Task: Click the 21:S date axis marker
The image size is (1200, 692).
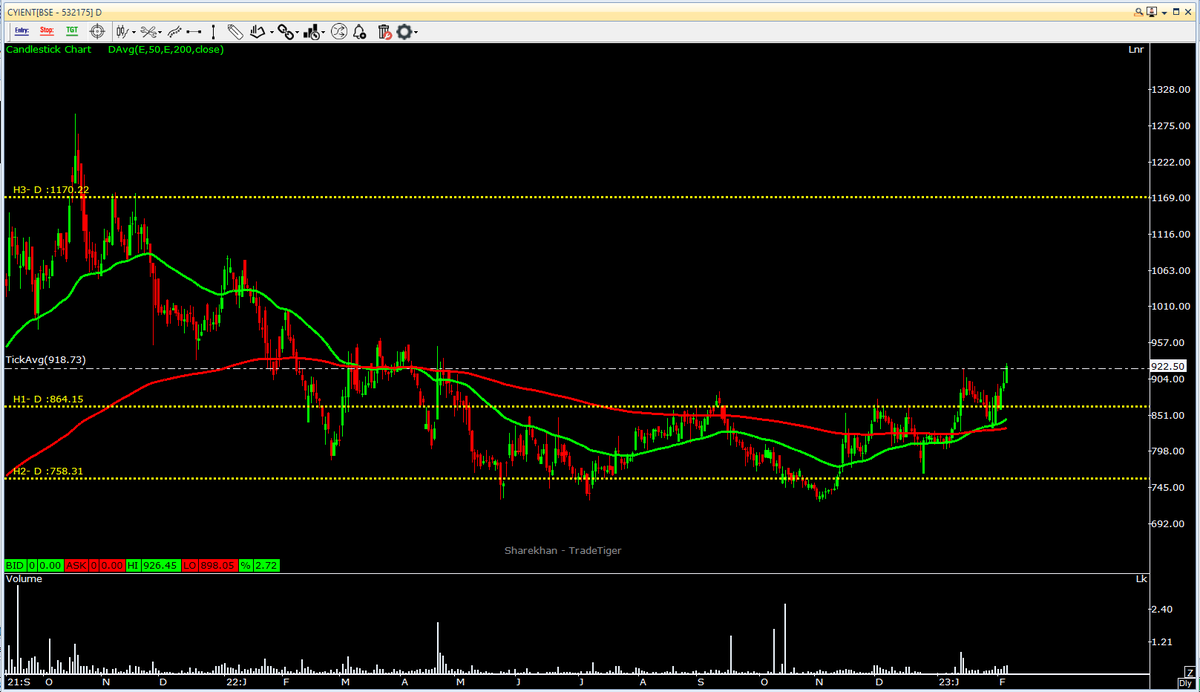Action: [19, 681]
